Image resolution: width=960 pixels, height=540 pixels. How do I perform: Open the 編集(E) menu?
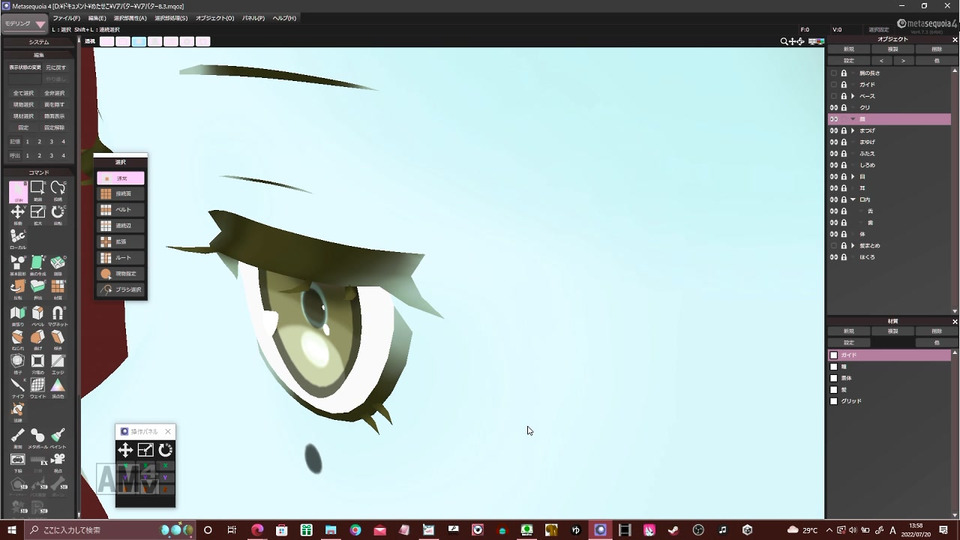pos(97,18)
